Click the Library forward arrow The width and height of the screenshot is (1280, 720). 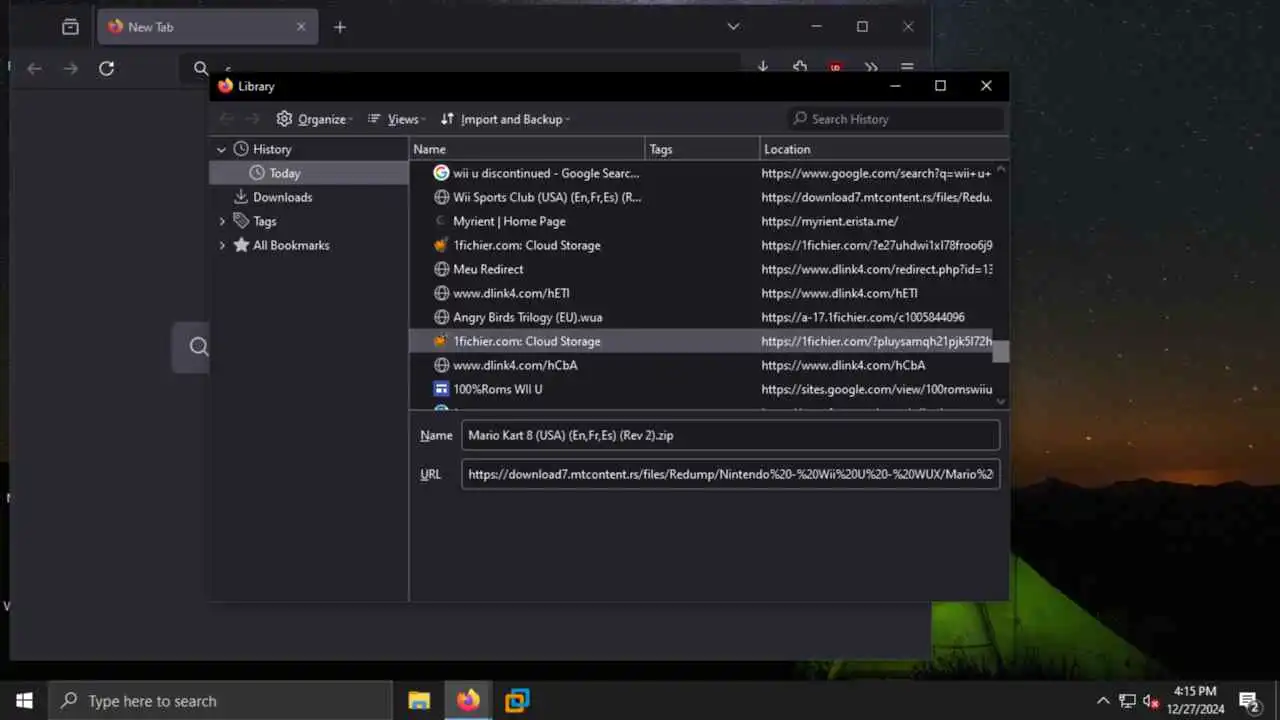[253, 119]
